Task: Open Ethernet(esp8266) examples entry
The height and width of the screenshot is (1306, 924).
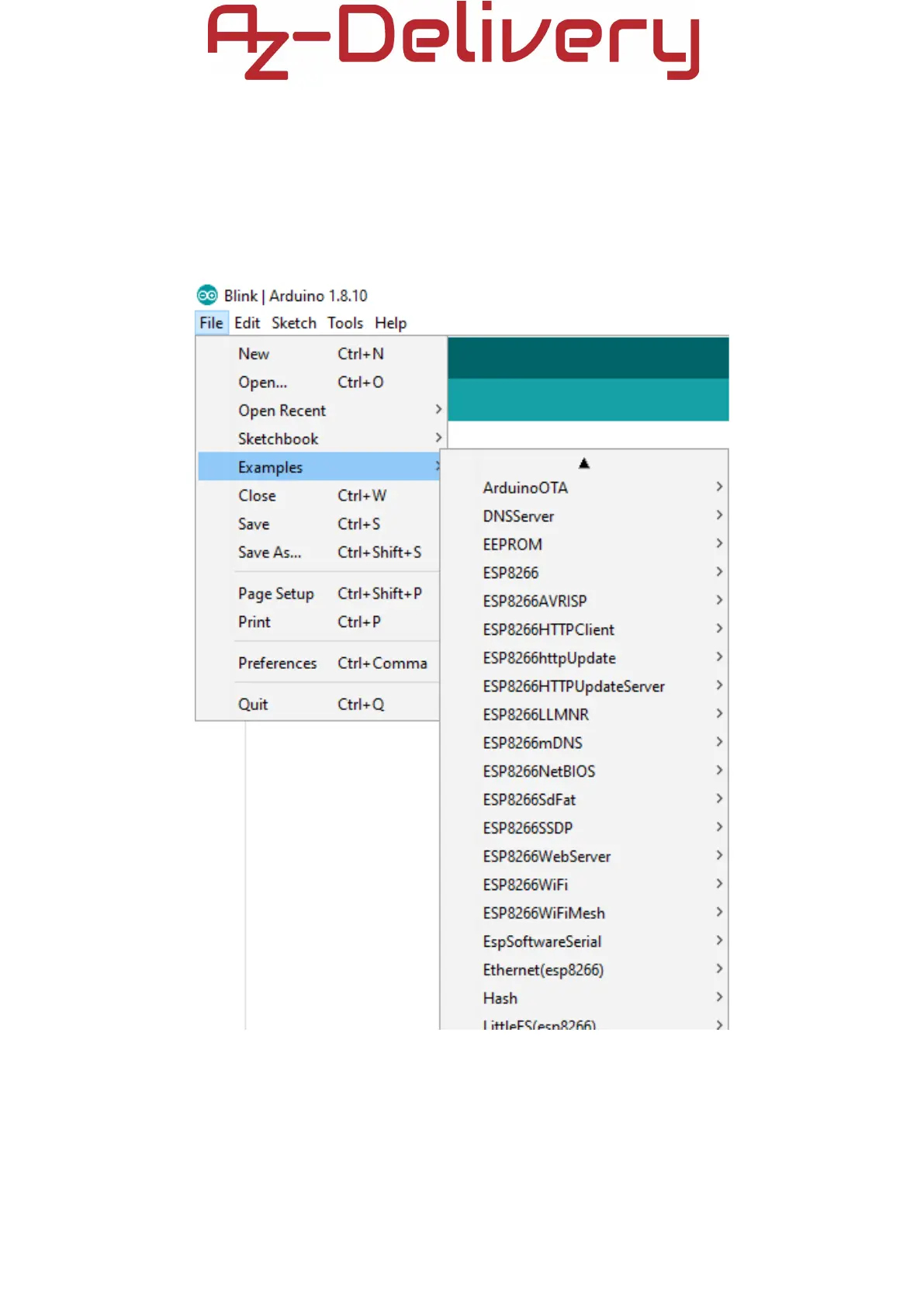Action: pyautogui.click(x=584, y=969)
